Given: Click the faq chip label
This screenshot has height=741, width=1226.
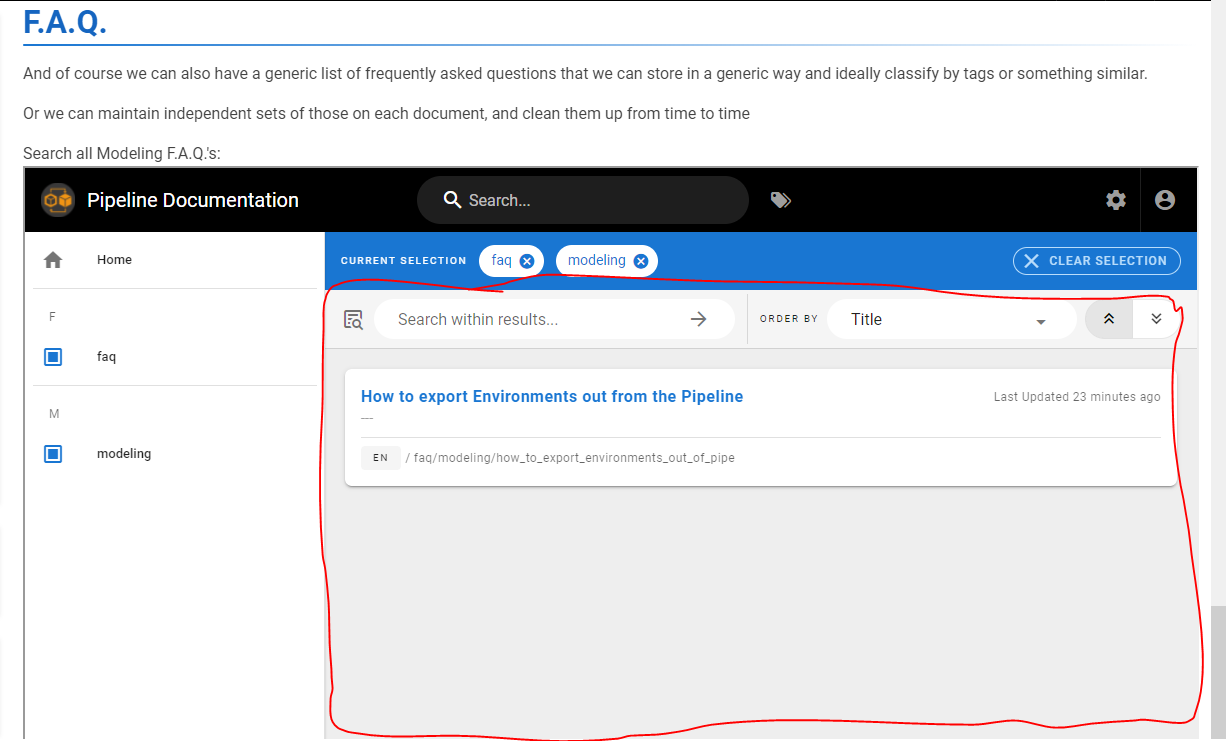Looking at the screenshot, I should [502, 260].
